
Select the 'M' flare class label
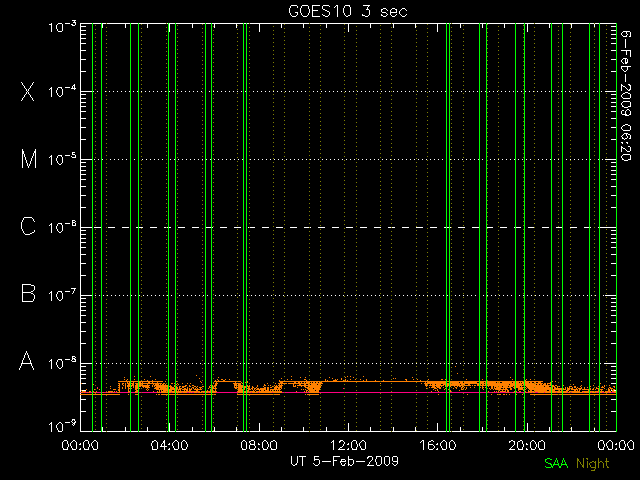pos(29,159)
